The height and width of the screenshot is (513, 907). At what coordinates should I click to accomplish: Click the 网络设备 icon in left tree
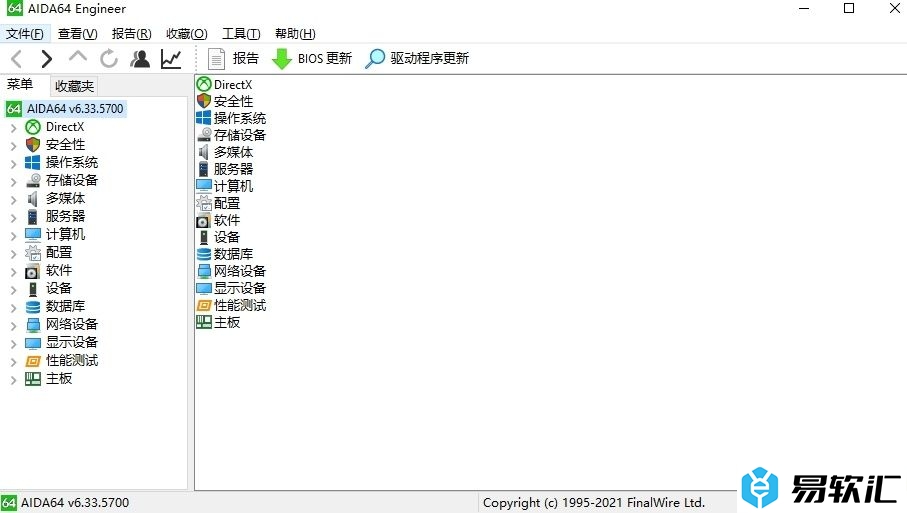(x=33, y=324)
